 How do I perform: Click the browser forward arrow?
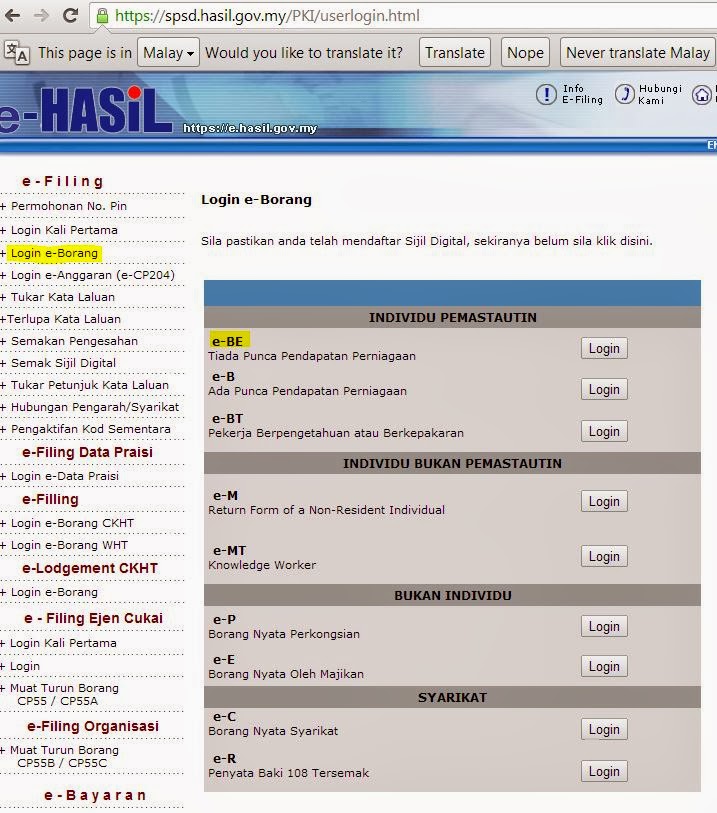tap(41, 16)
